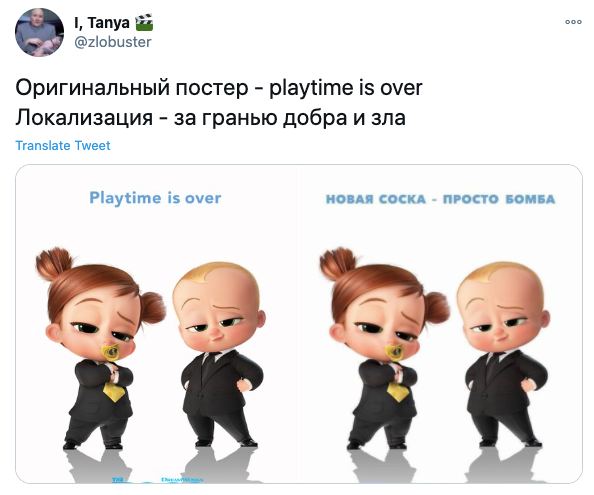Open the profile avatar of I, Tanya
The width and height of the screenshot is (594, 495).
pyautogui.click(x=39, y=32)
